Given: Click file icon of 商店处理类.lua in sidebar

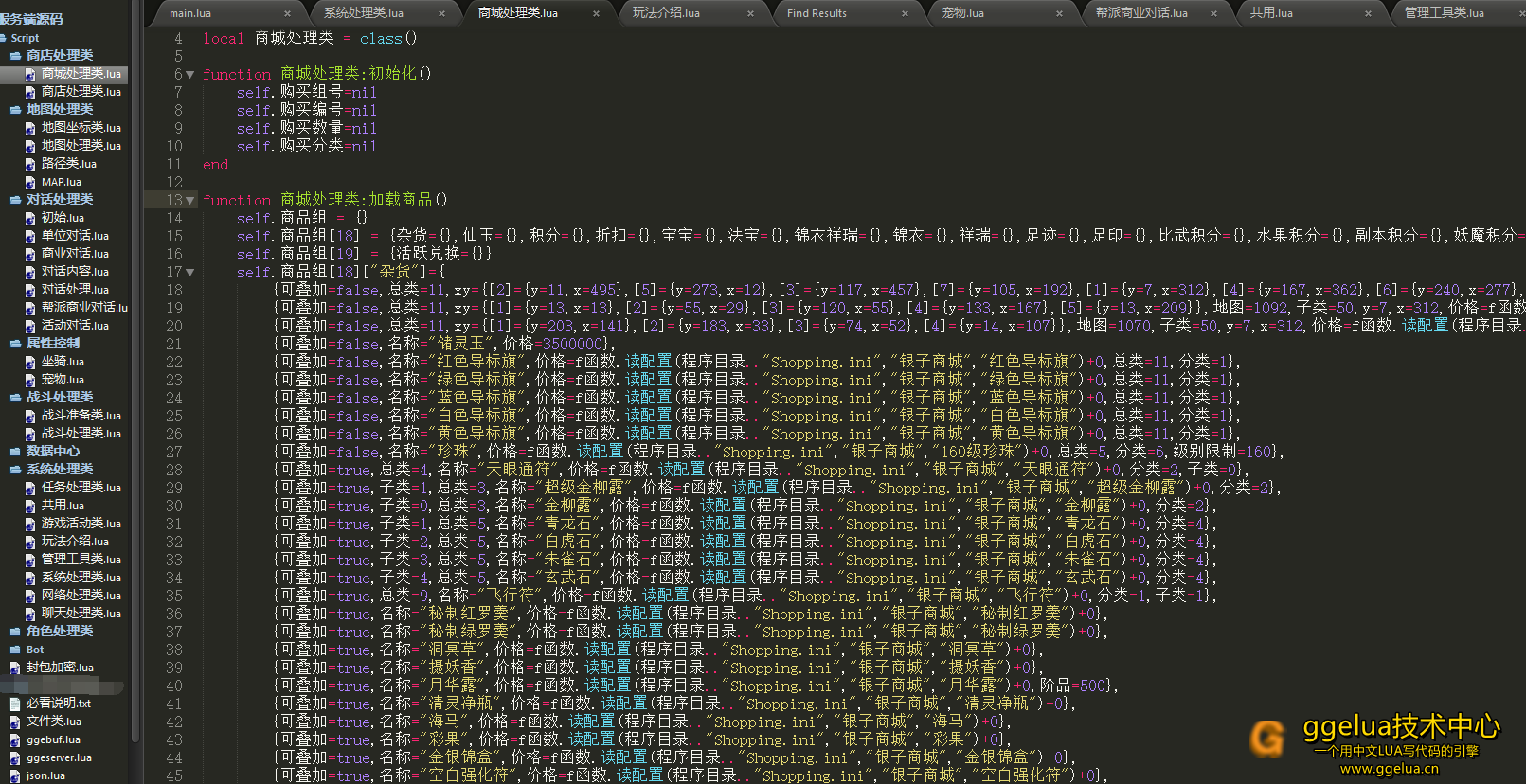Looking at the screenshot, I should (30, 92).
